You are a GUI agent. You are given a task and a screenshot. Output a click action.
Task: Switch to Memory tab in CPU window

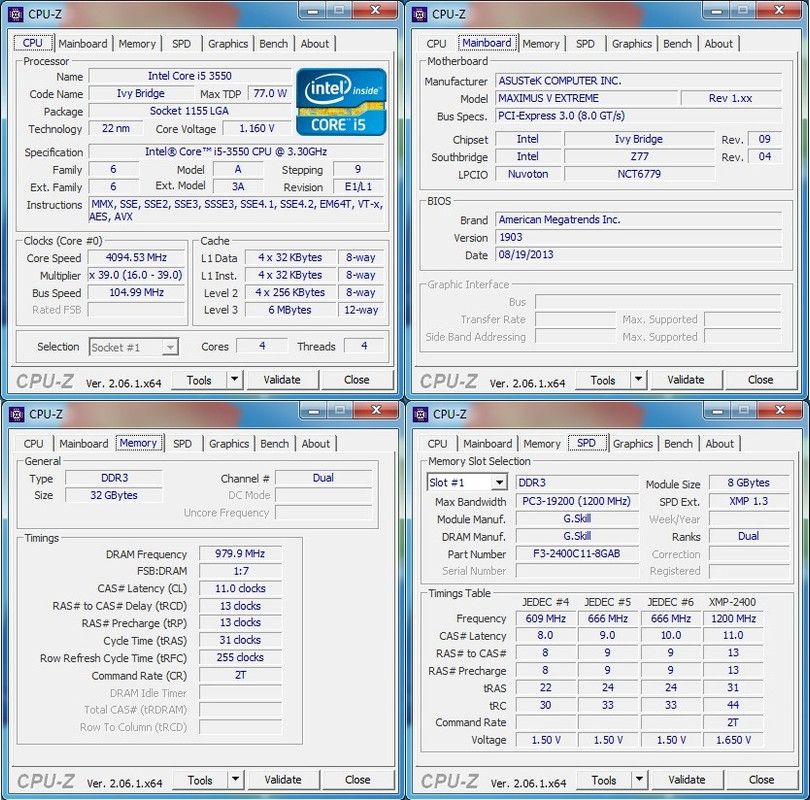[x=137, y=44]
